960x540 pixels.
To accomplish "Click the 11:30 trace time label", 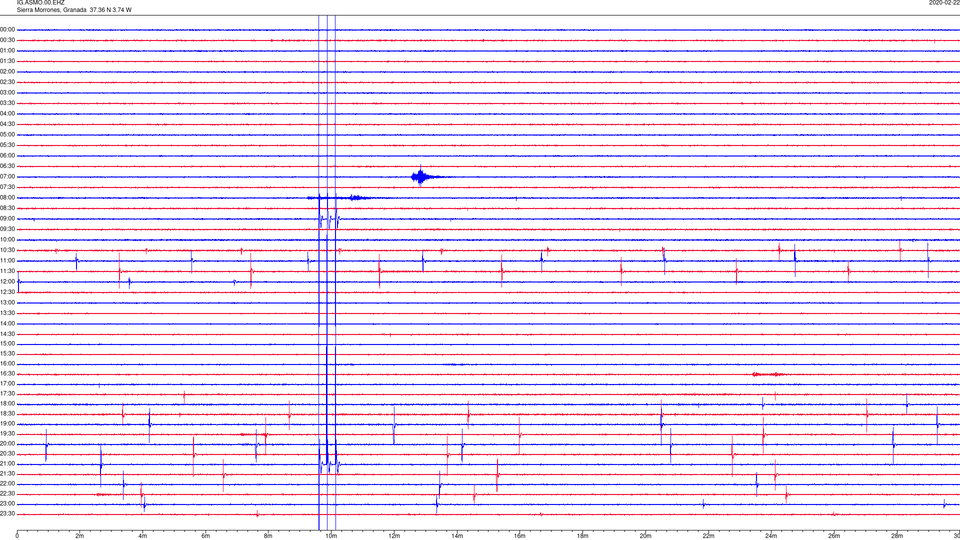I will 7,271.
